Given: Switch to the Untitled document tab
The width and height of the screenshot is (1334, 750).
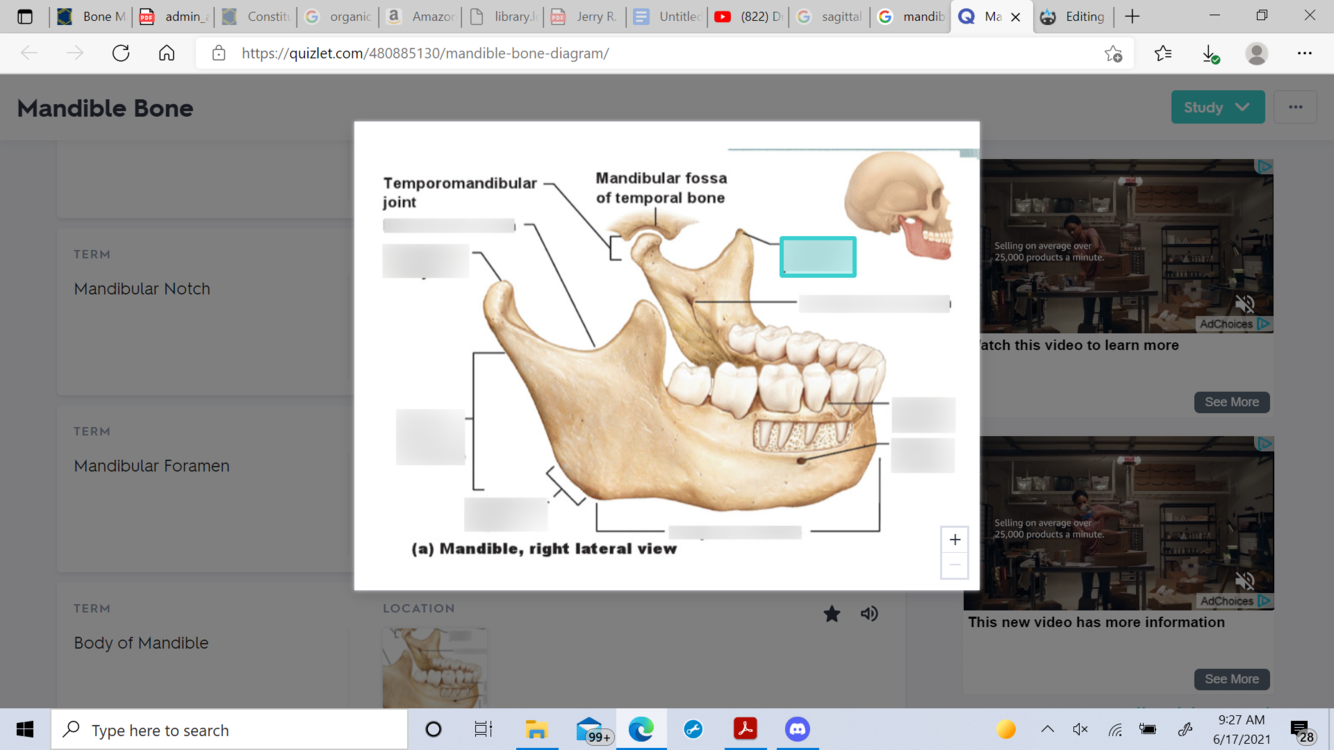Looking at the screenshot, I should (x=666, y=16).
